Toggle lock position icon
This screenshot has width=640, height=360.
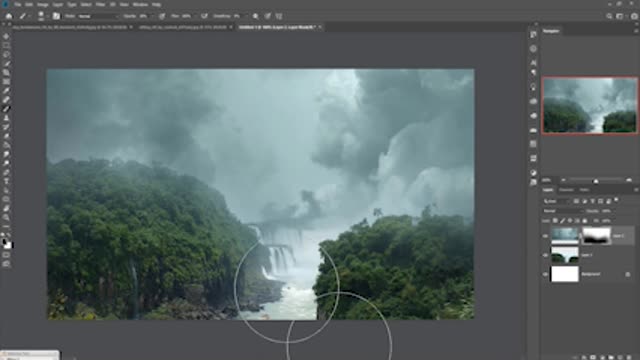[570, 221]
